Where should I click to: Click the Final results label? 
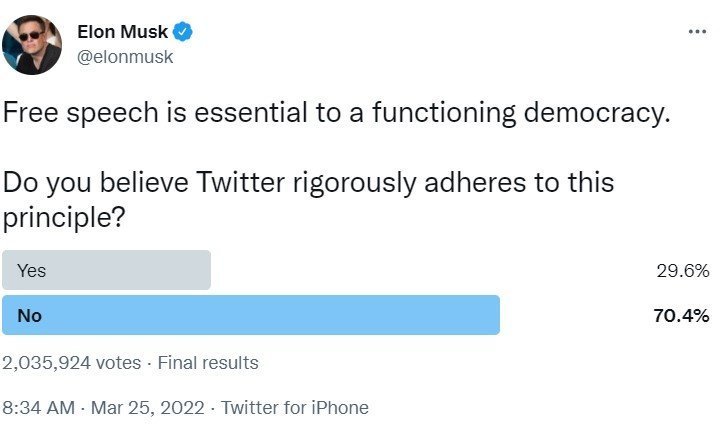tap(207, 363)
